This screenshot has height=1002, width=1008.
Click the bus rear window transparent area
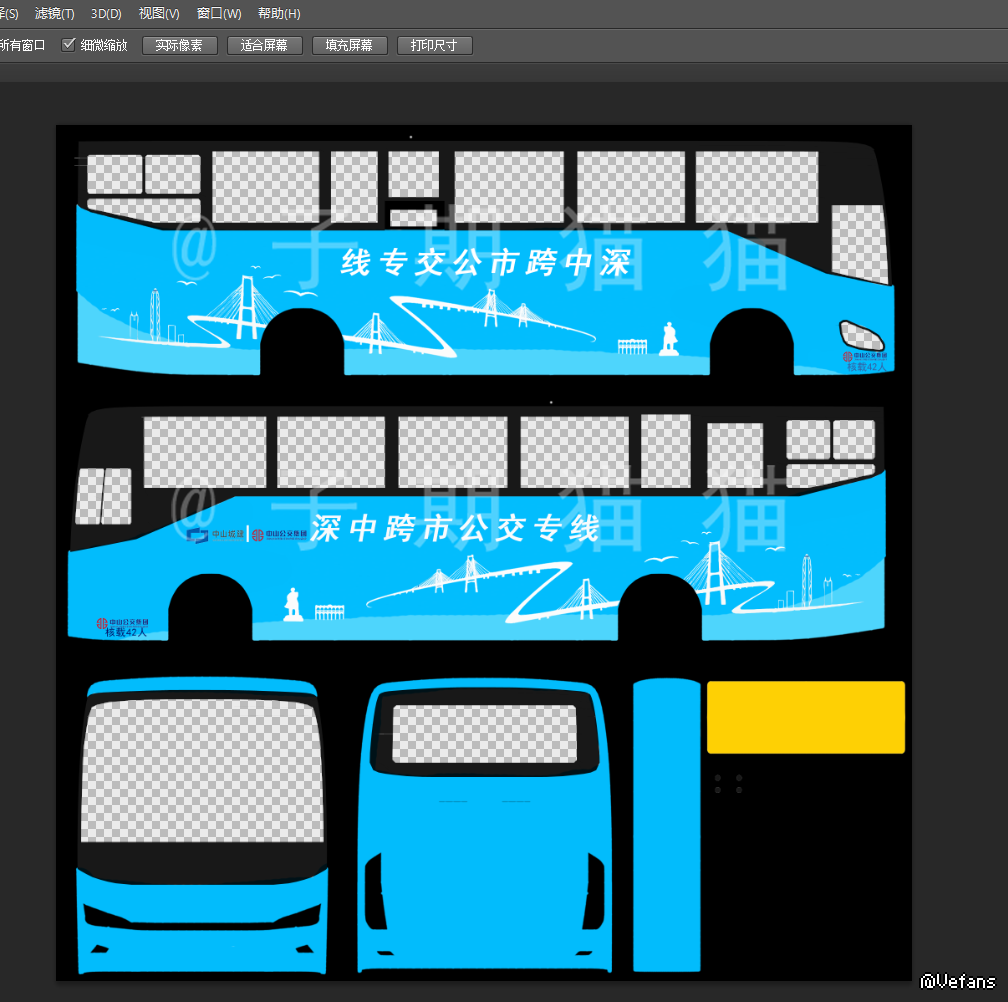[484, 734]
